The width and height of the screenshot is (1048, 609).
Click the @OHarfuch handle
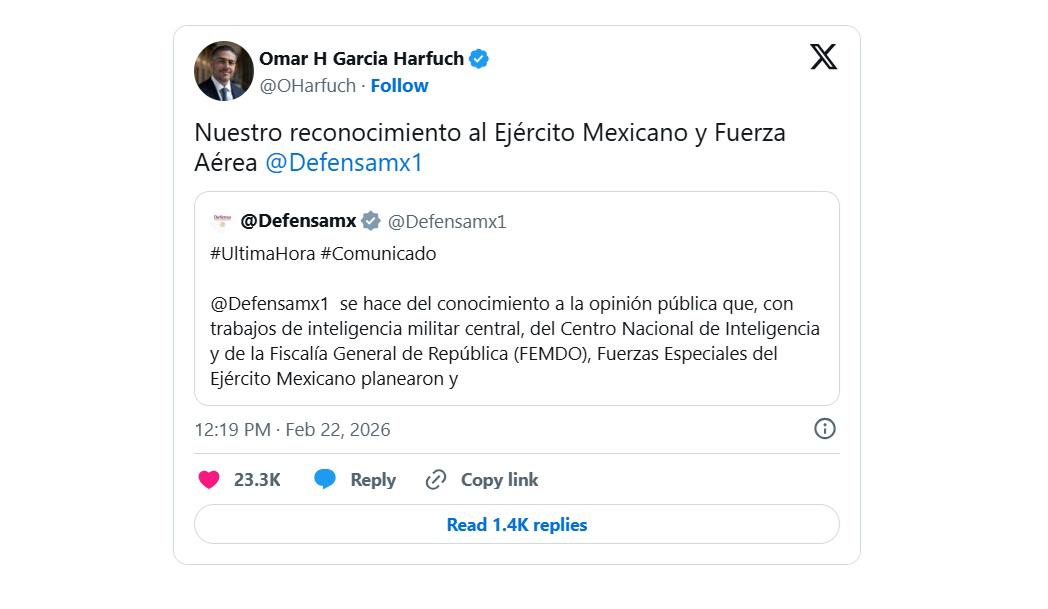307,86
